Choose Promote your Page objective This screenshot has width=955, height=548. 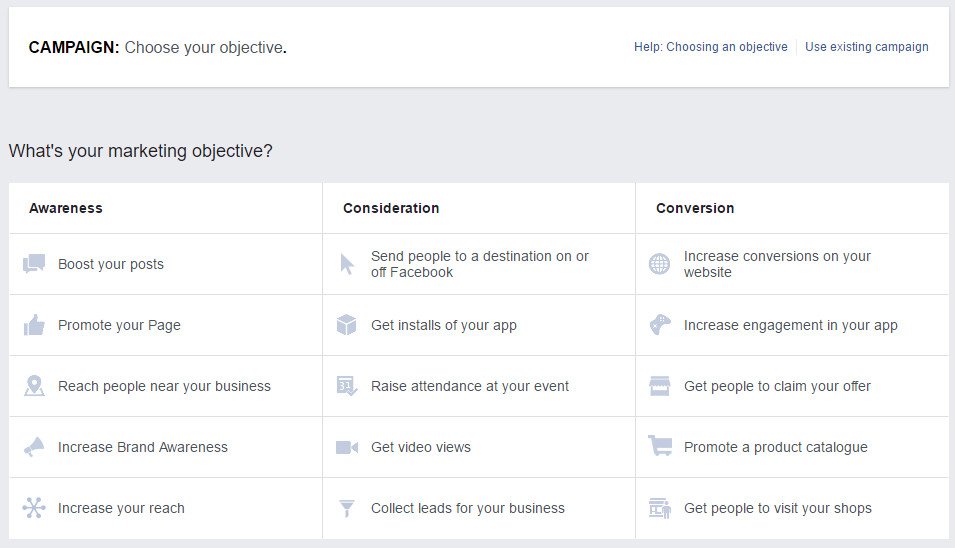(166, 325)
